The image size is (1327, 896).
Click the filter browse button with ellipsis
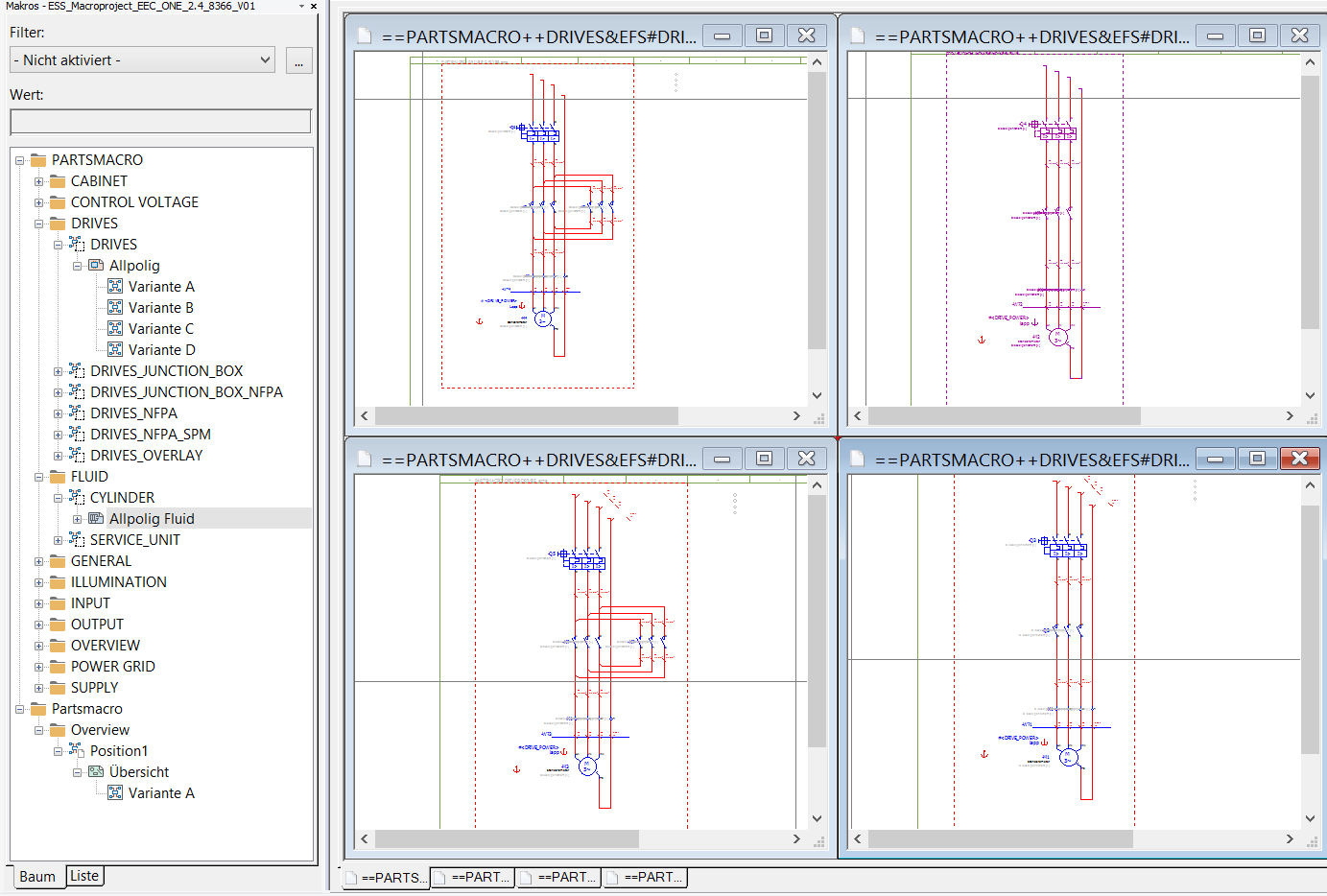click(x=298, y=60)
